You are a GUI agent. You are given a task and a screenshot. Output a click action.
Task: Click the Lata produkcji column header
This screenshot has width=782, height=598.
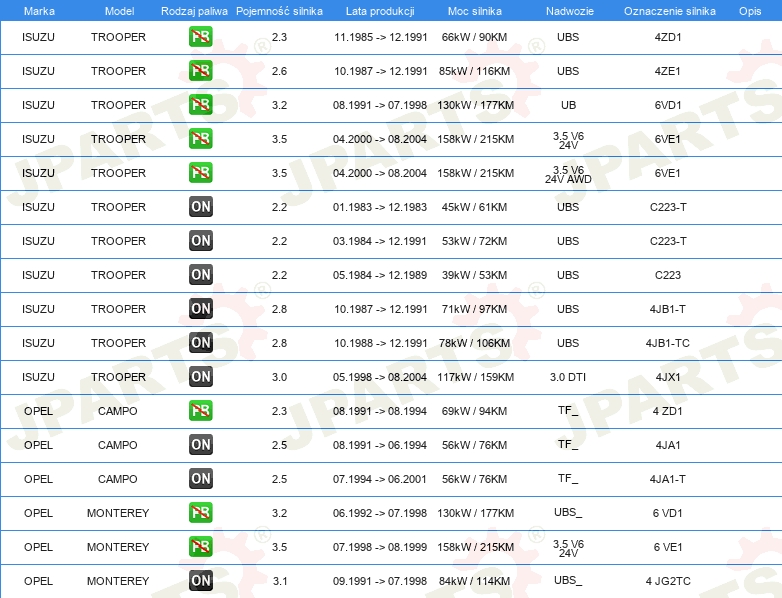[x=380, y=11]
